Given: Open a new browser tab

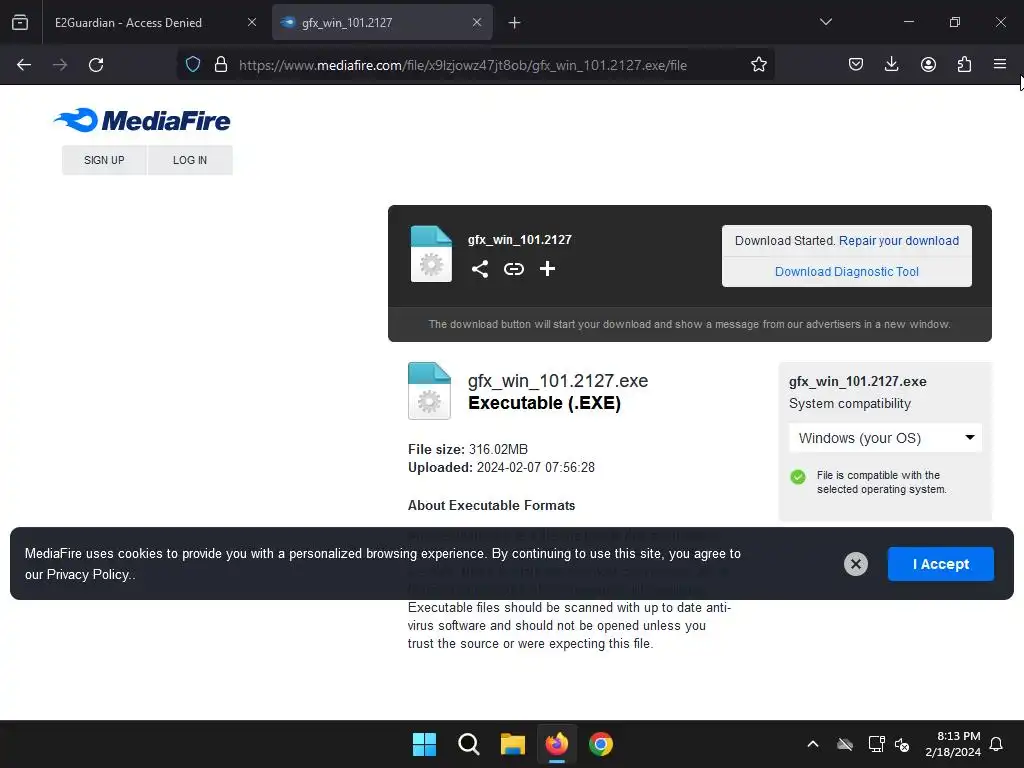Looking at the screenshot, I should (514, 23).
